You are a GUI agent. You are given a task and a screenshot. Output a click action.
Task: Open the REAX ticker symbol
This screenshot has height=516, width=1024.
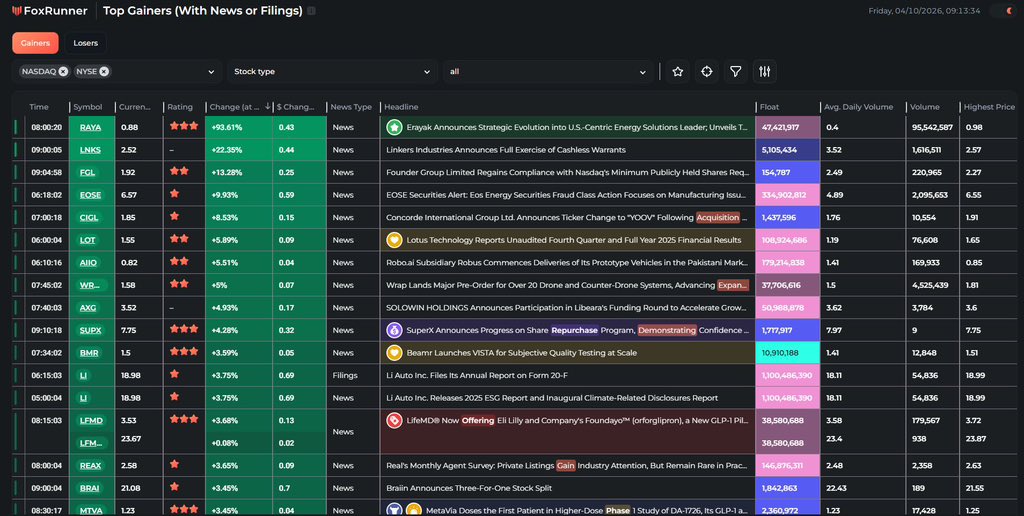90,466
